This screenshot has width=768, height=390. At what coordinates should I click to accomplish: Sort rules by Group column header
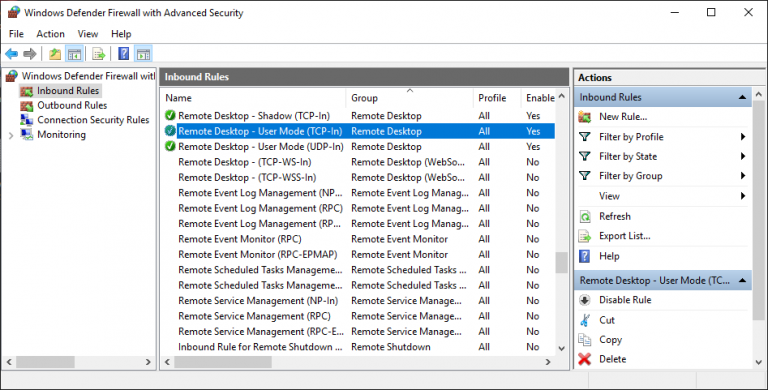tap(409, 98)
